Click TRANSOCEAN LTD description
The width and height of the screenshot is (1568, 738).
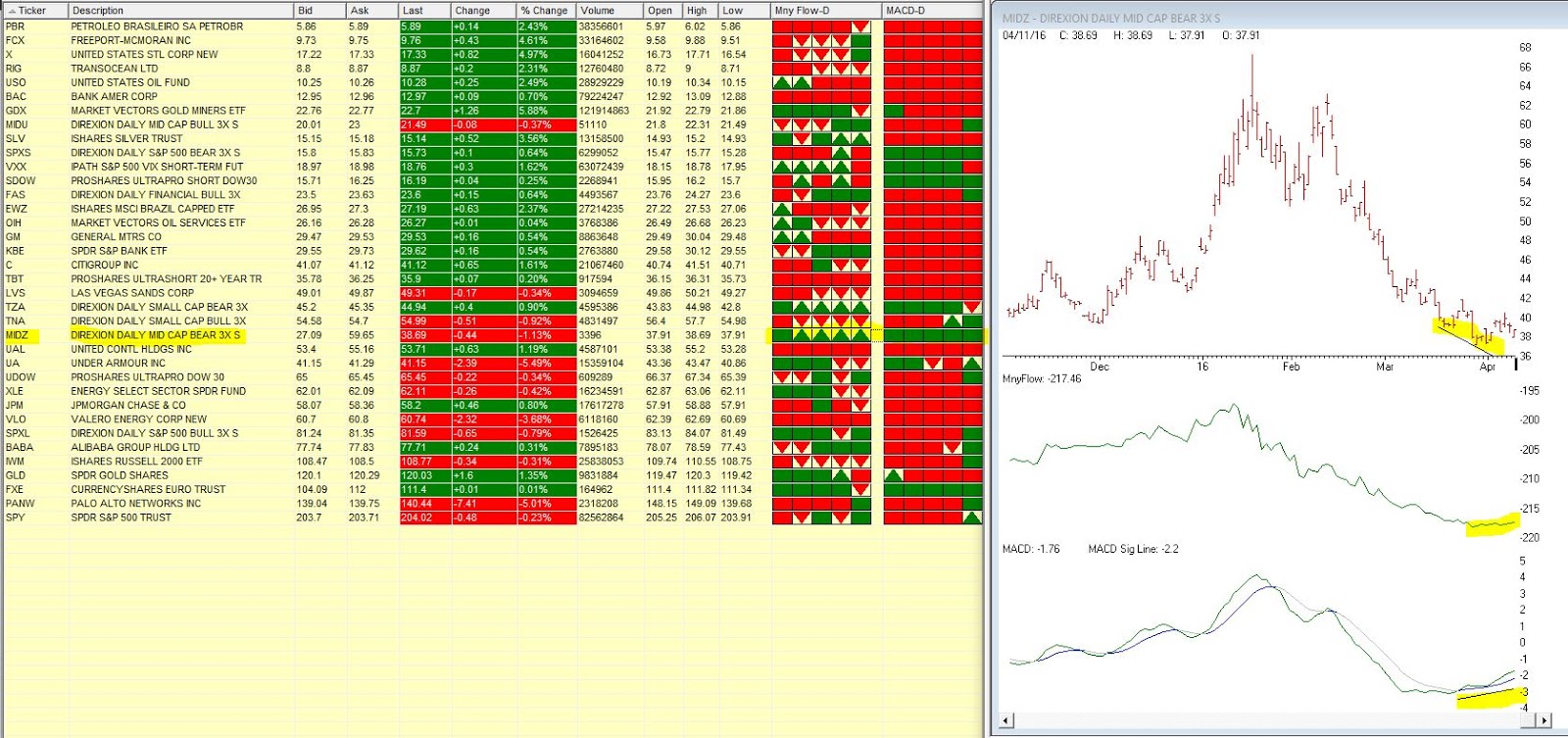coord(114,69)
